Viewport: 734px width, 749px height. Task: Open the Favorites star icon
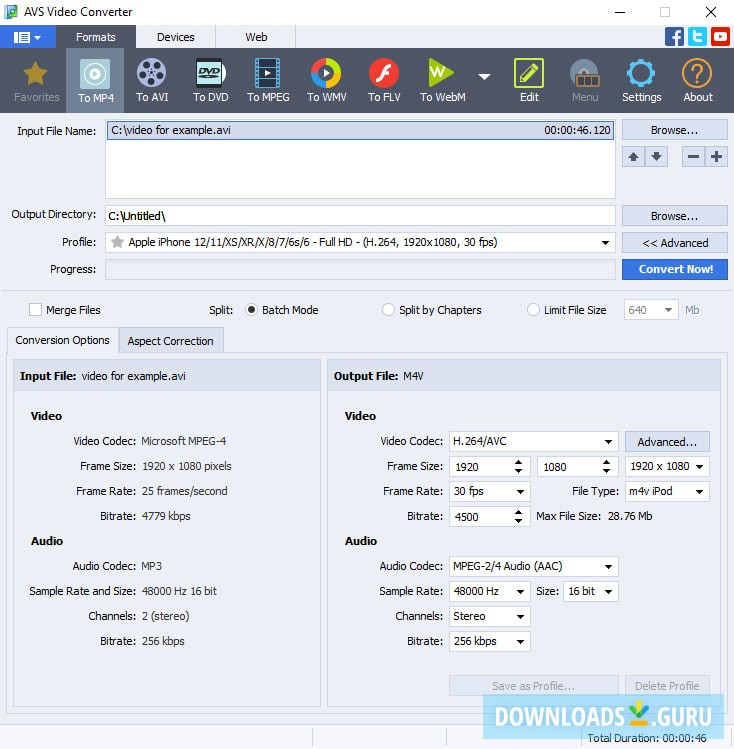tap(36, 81)
